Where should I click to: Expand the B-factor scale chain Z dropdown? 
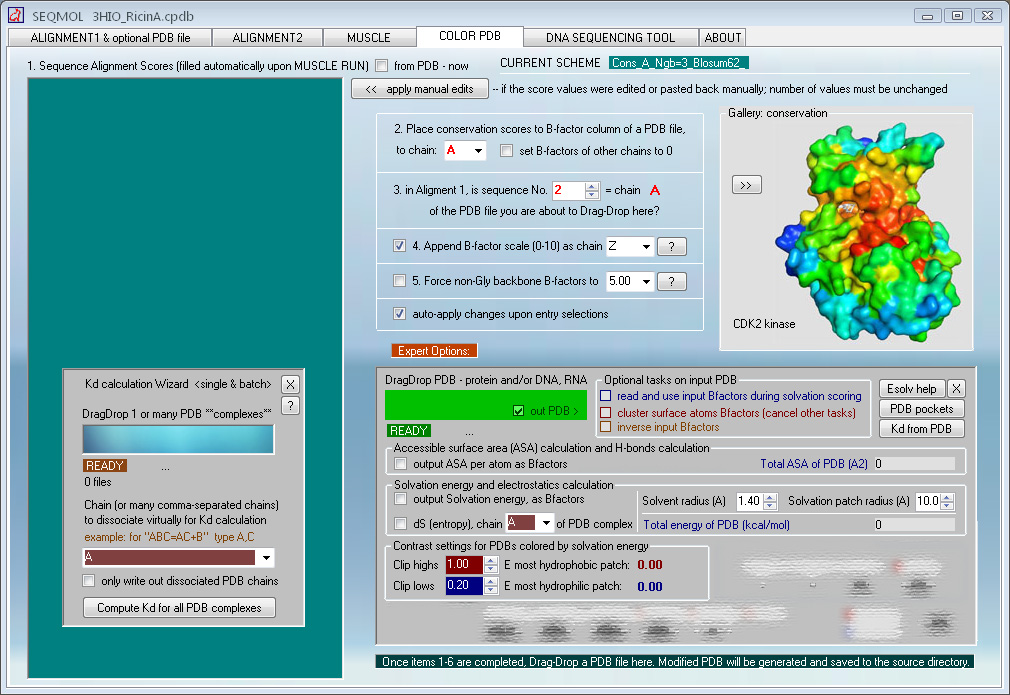click(x=645, y=246)
